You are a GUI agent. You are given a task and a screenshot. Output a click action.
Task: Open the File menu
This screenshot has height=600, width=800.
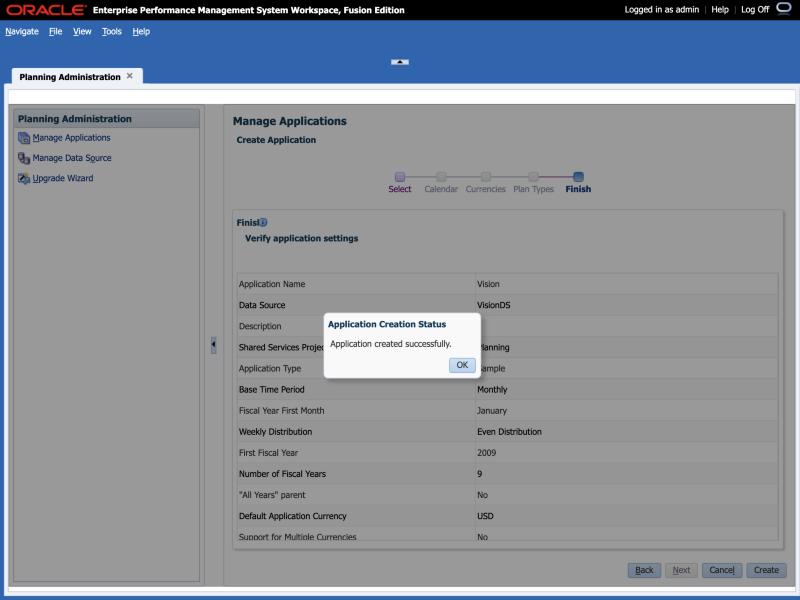(56, 32)
